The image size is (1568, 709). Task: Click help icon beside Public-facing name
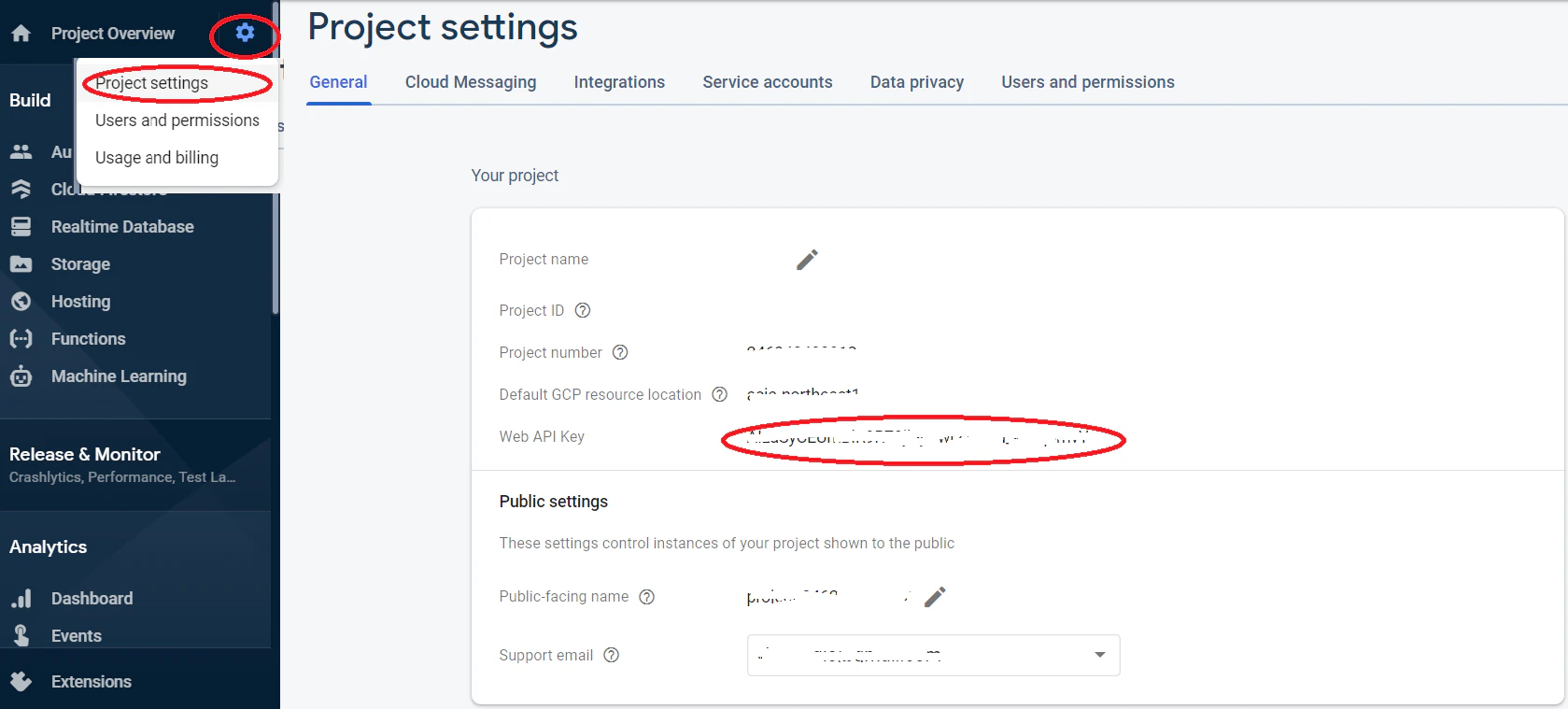[x=646, y=597]
